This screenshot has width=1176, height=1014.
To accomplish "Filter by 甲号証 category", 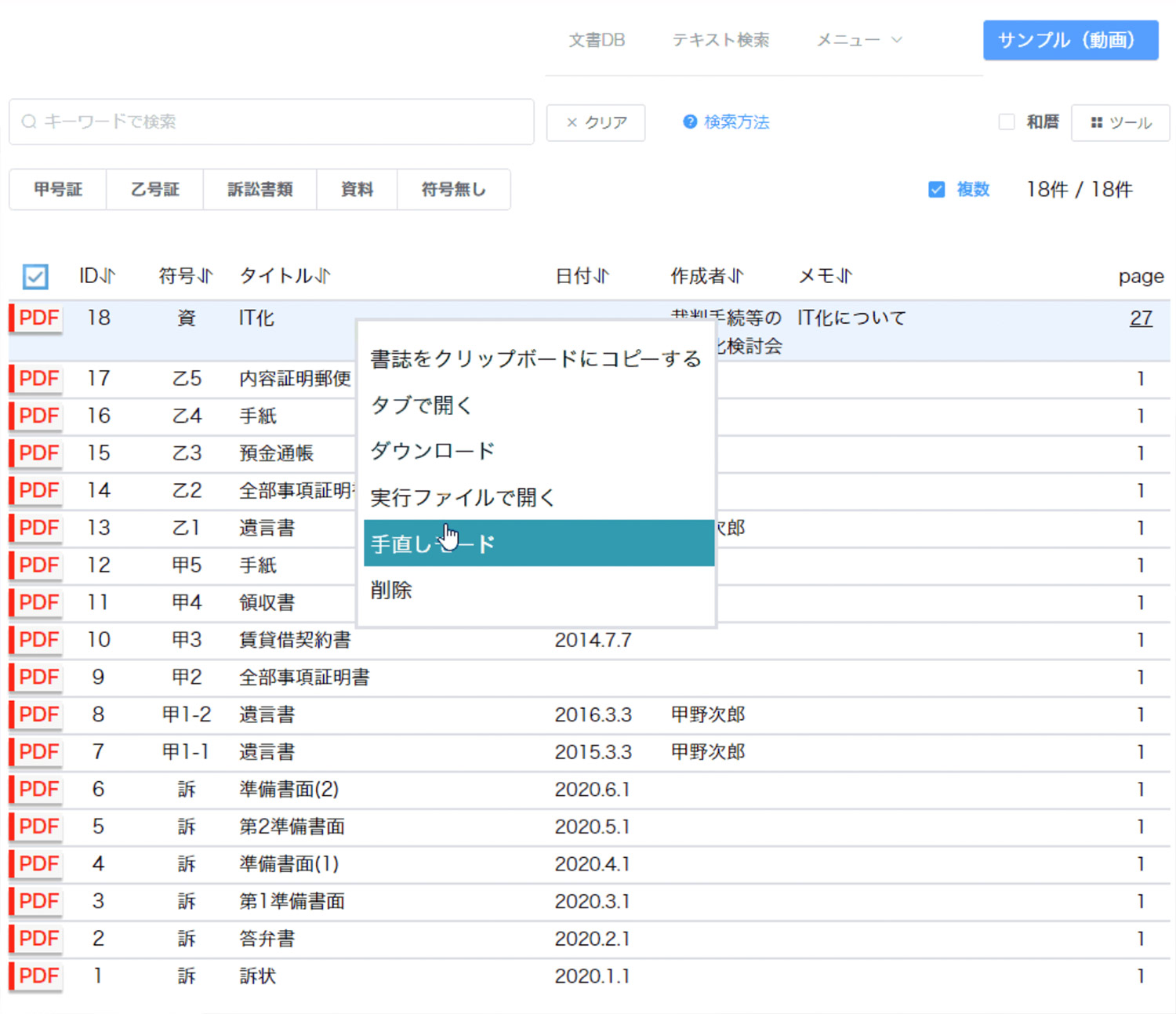I will [x=58, y=190].
